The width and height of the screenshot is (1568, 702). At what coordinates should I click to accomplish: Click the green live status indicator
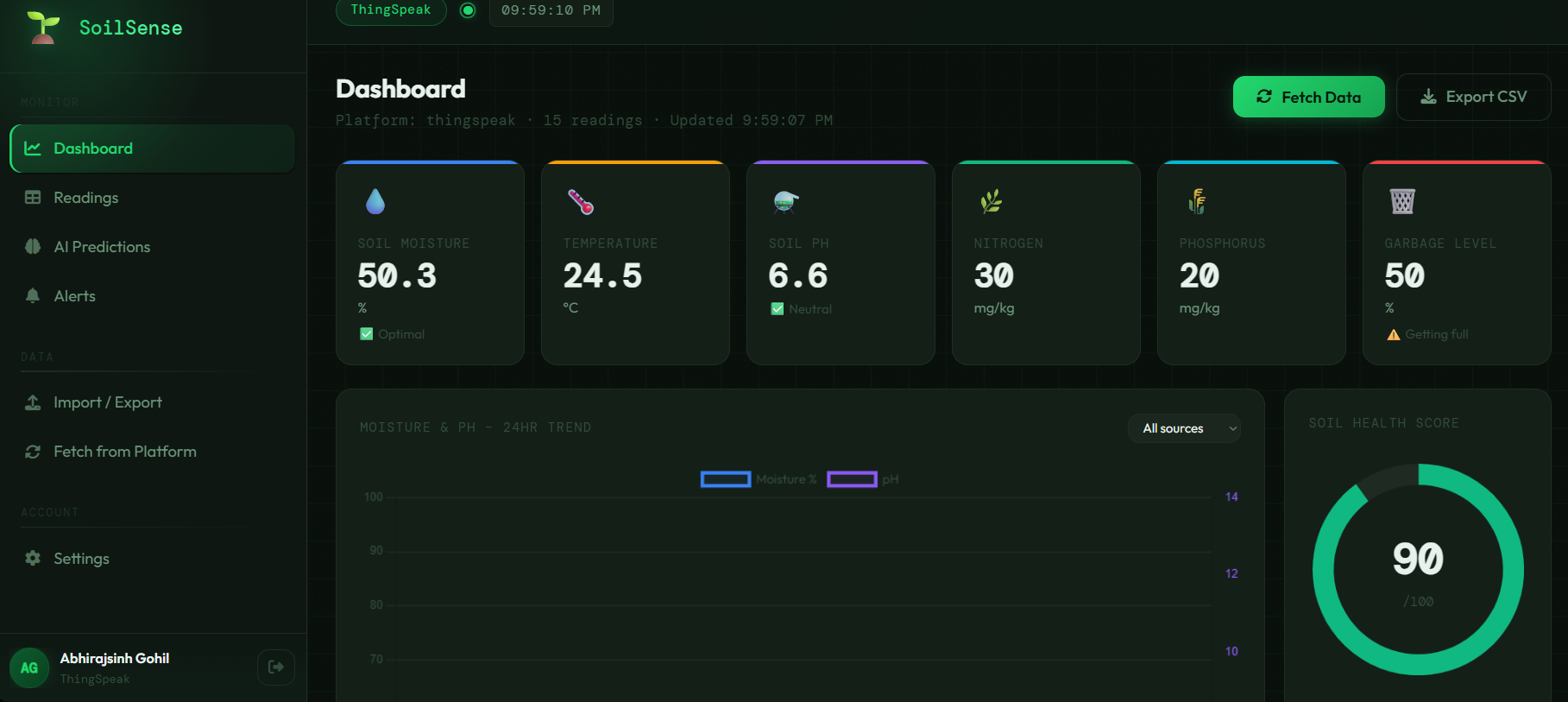tap(468, 10)
